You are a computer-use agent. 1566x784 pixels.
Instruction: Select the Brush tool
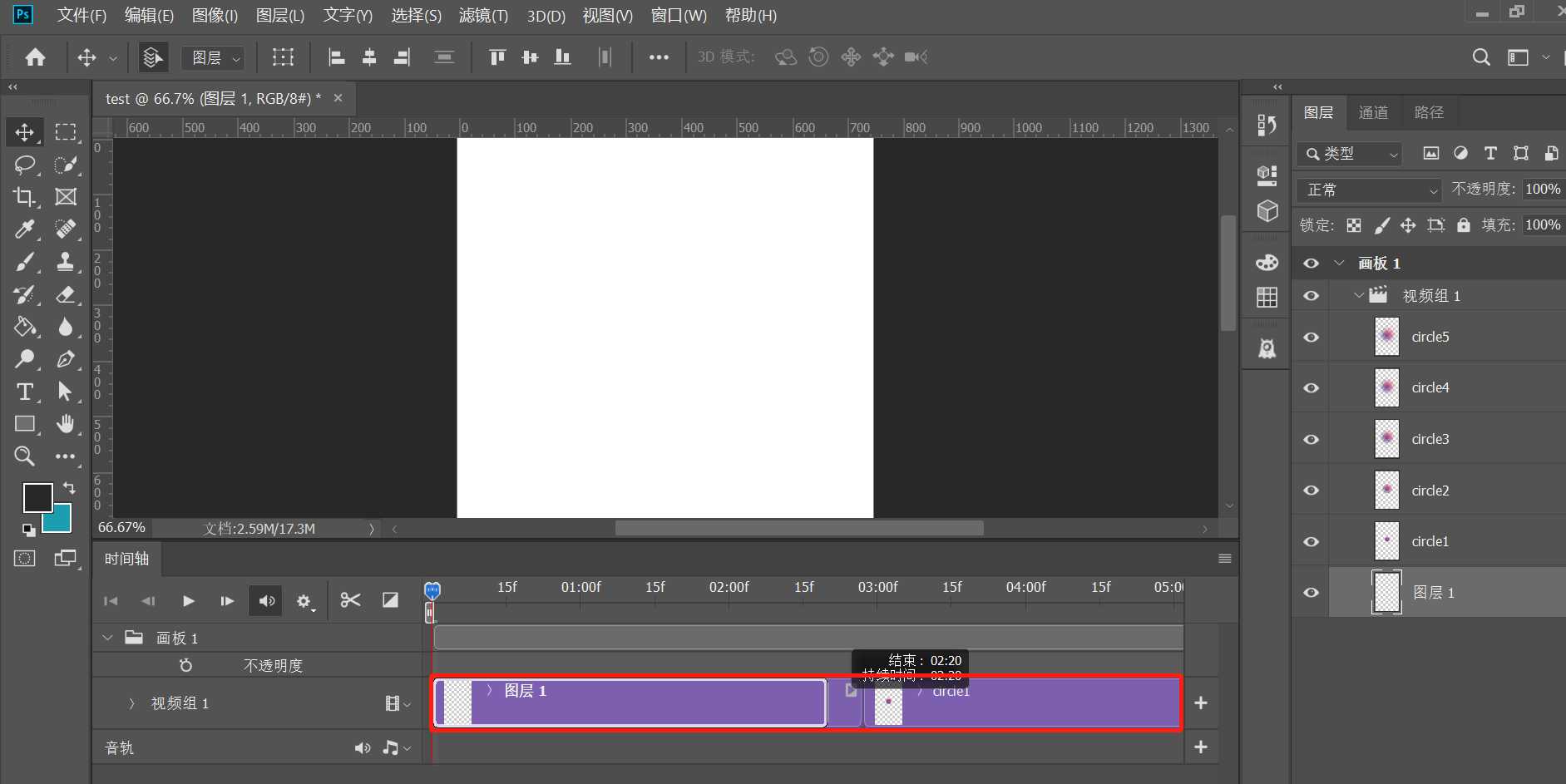(x=25, y=262)
